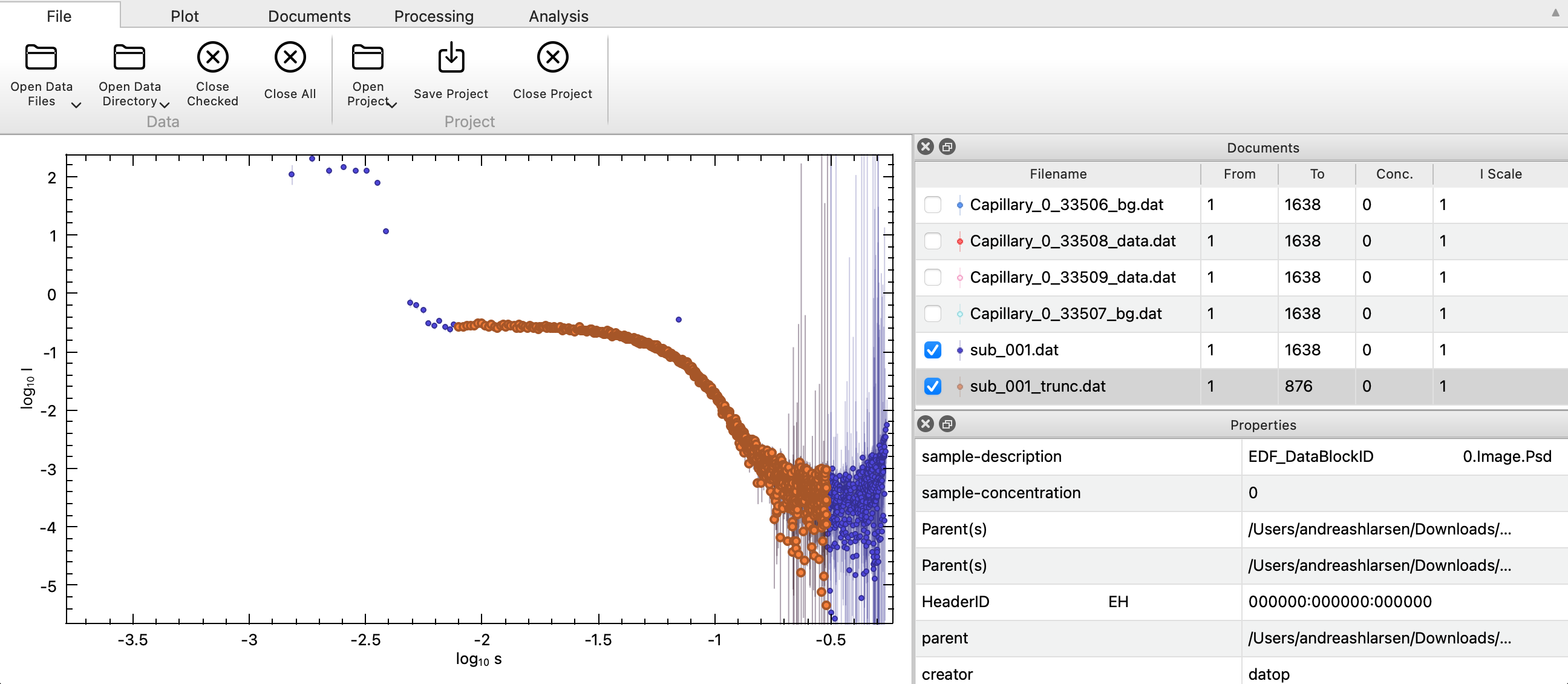Image resolution: width=1568 pixels, height=684 pixels.
Task: Check the Capillary_0_33506_bg.dat checkbox
Action: (x=933, y=205)
